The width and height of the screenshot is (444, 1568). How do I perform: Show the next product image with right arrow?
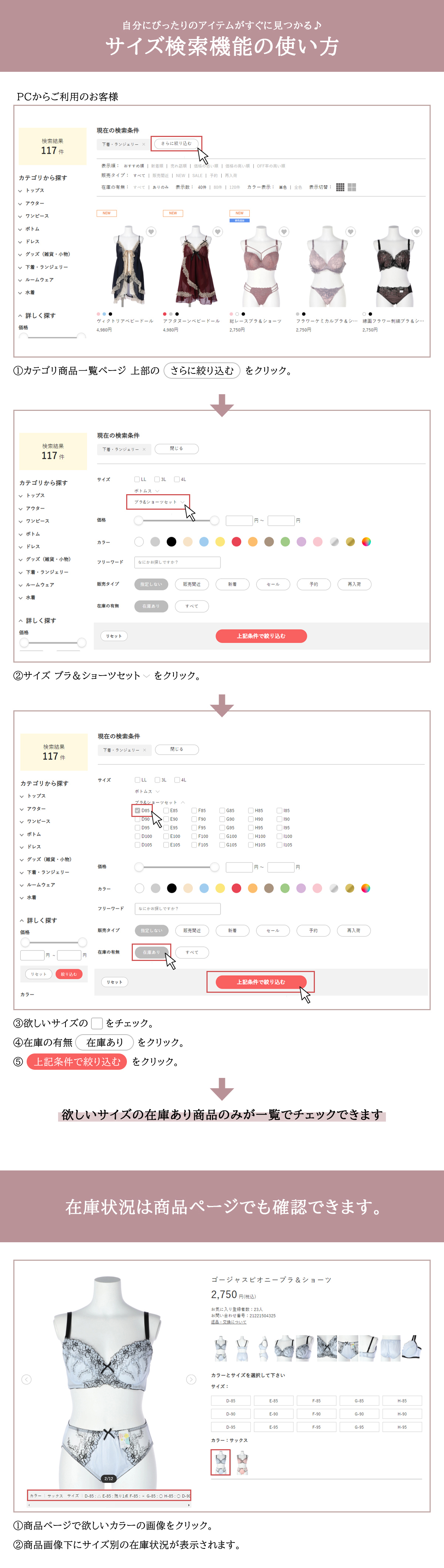pyautogui.click(x=191, y=1379)
